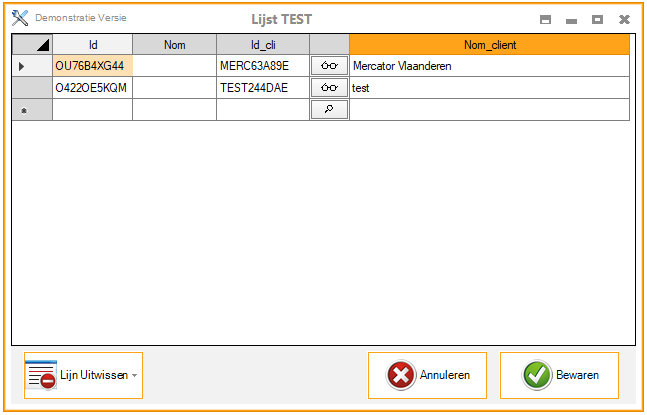The image size is (647, 415).
Task: Select the cell containing O422OE5KQM
Action: click(x=92, y=88)
